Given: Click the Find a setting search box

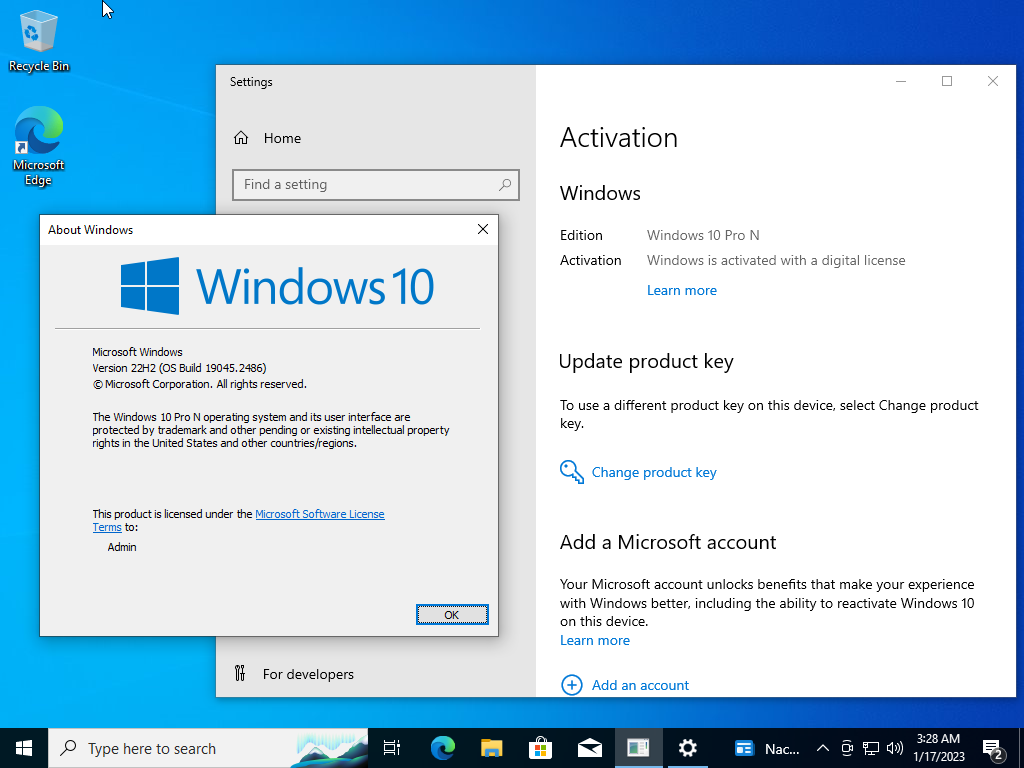Looking at the screenshot, I should point(376,185).
